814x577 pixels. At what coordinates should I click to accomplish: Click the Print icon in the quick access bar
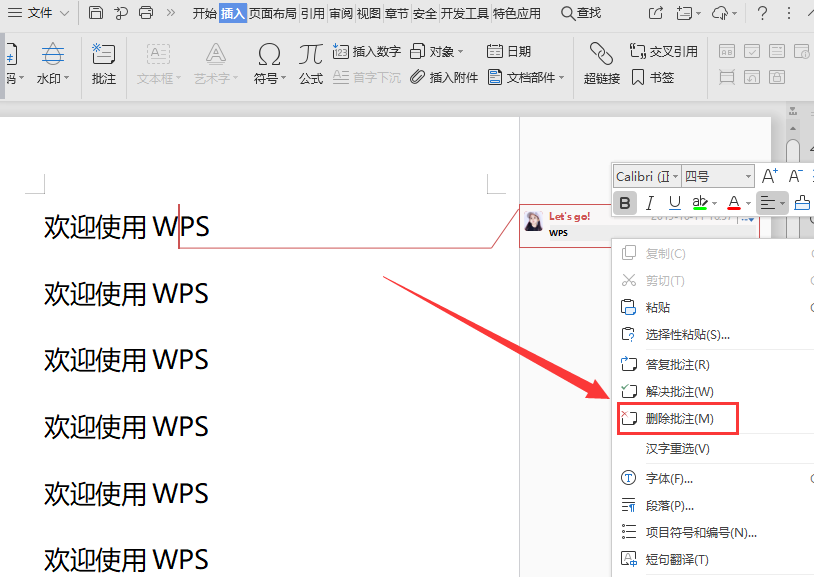(x=146, y=12)
